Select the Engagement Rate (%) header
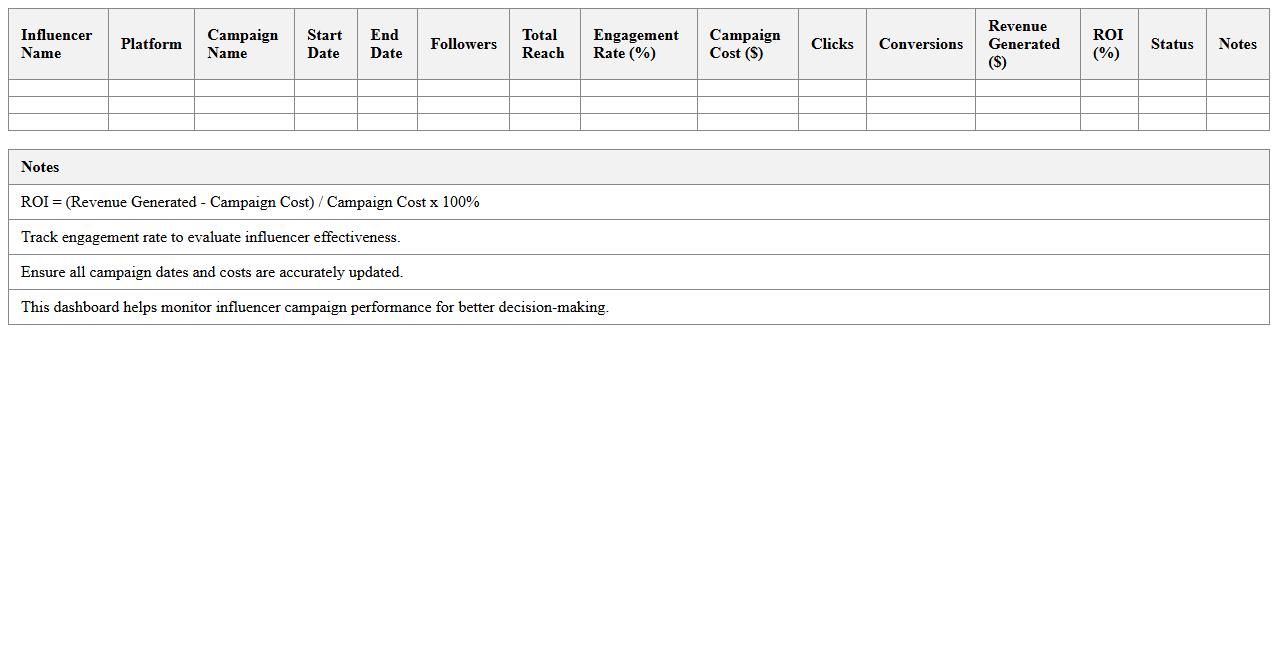The width and height of the screenshot is (1278, 650). (637, 44)
